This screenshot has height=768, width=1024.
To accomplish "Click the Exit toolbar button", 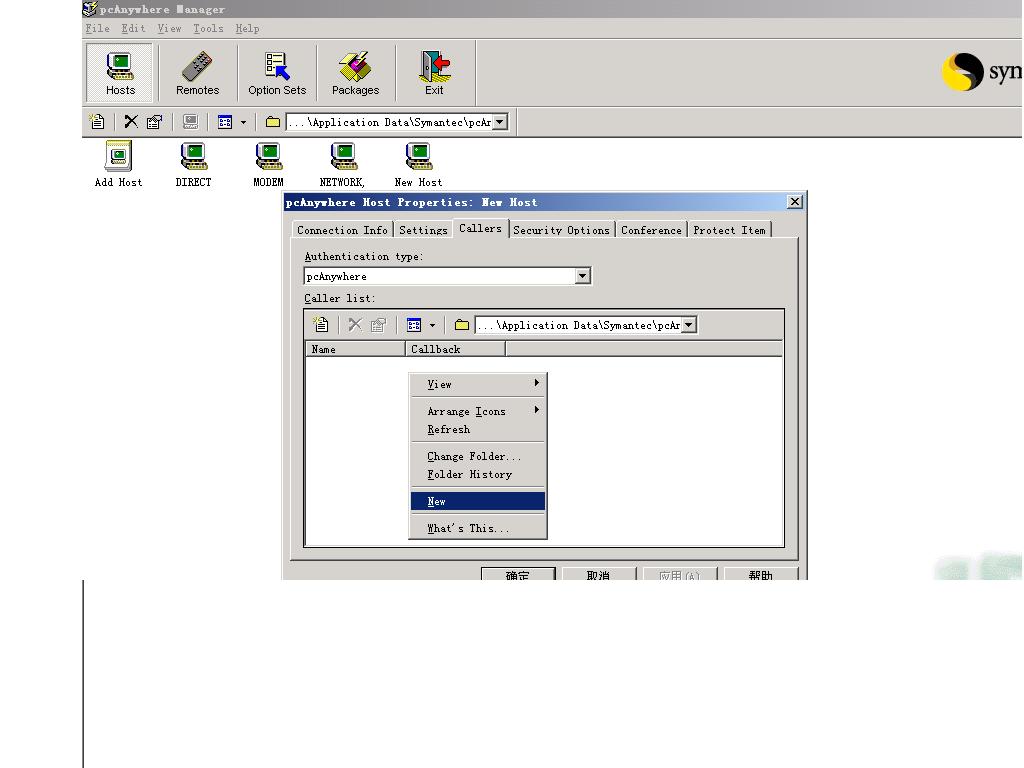I will [x=434, y=73].
